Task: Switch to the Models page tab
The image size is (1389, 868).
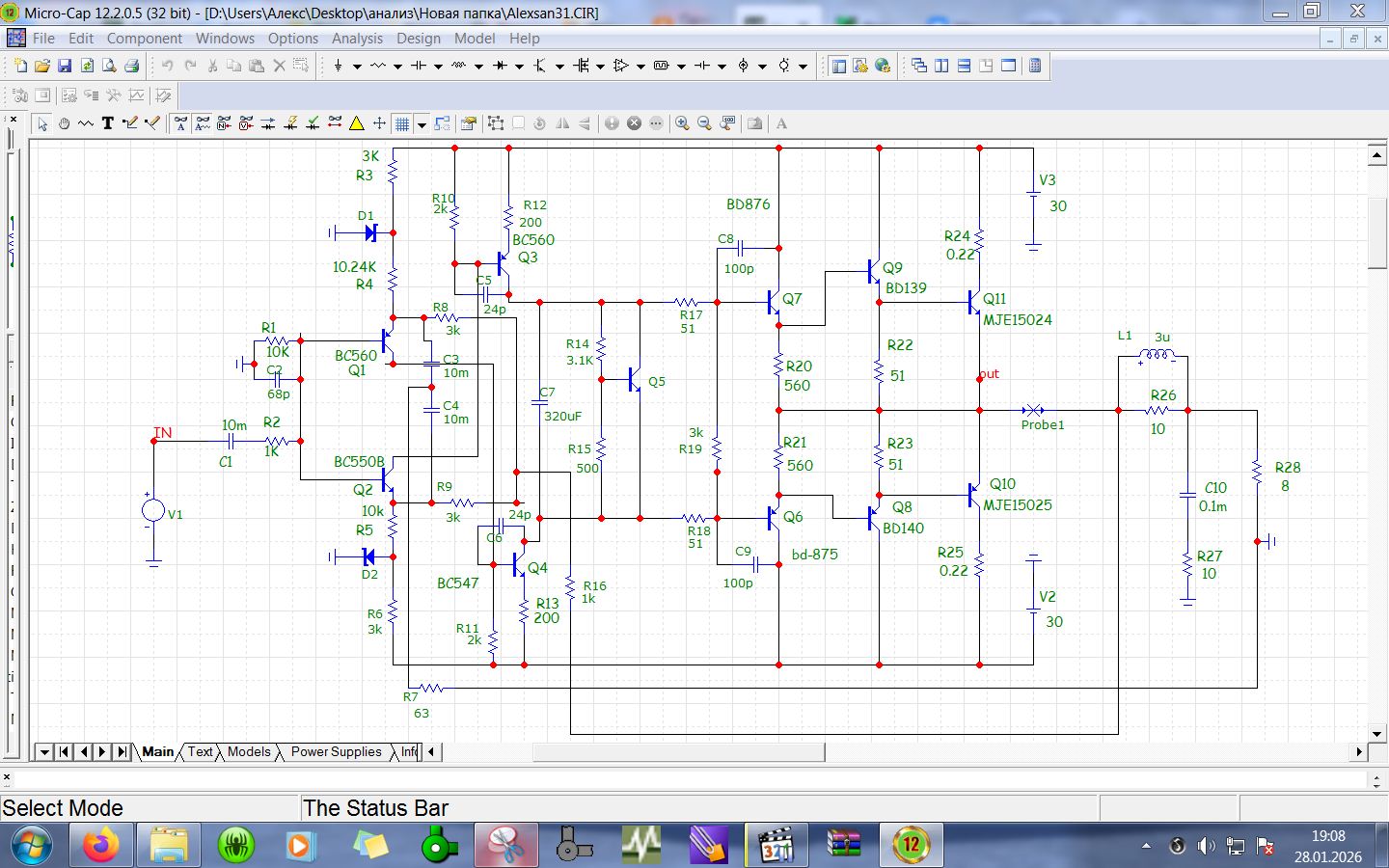Action: 249,752
